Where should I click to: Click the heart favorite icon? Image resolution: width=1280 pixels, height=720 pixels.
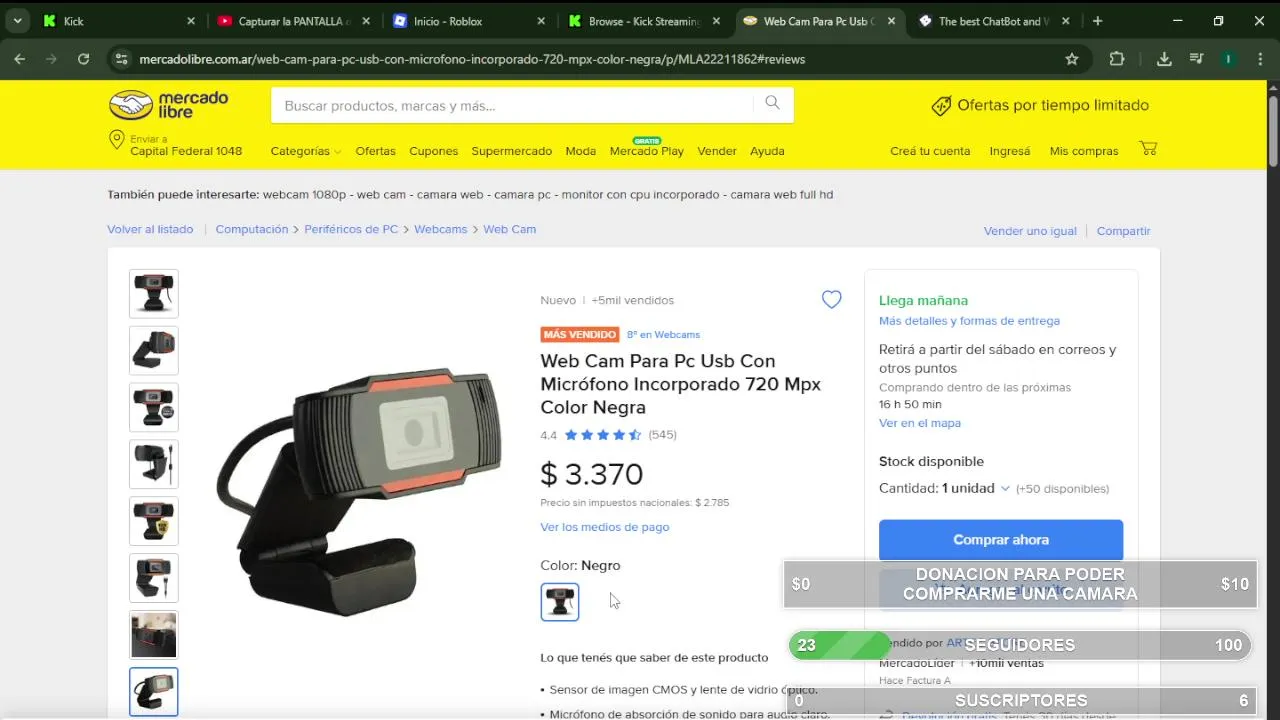831,299
